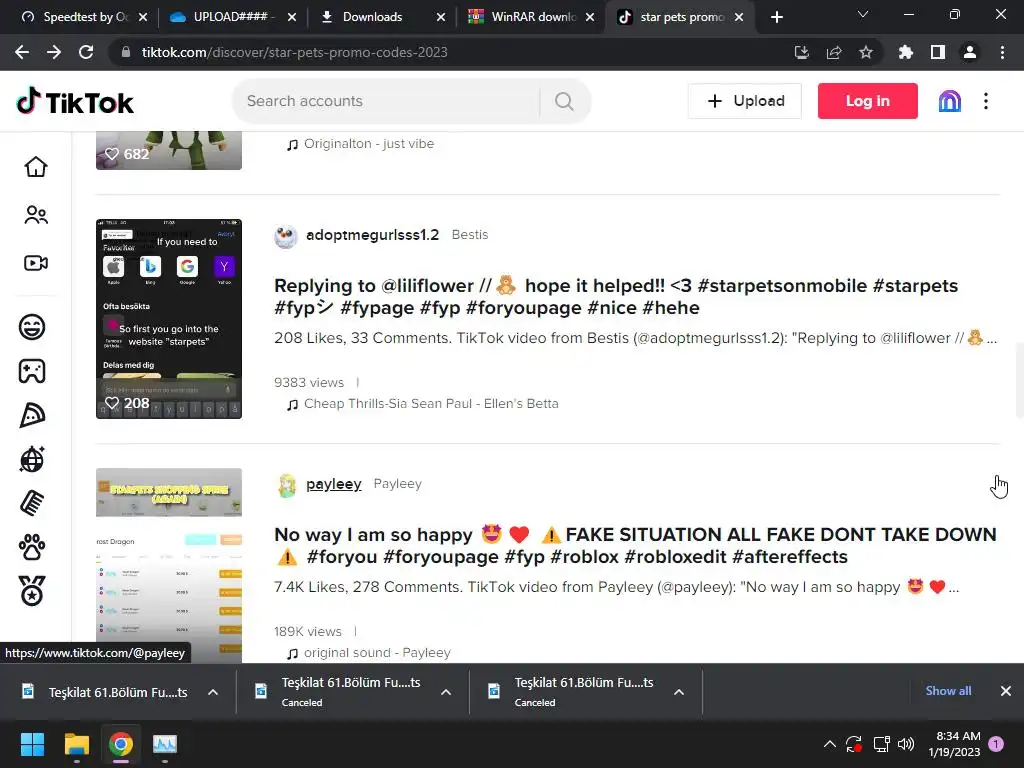Click the browser forward arrow

54,52
